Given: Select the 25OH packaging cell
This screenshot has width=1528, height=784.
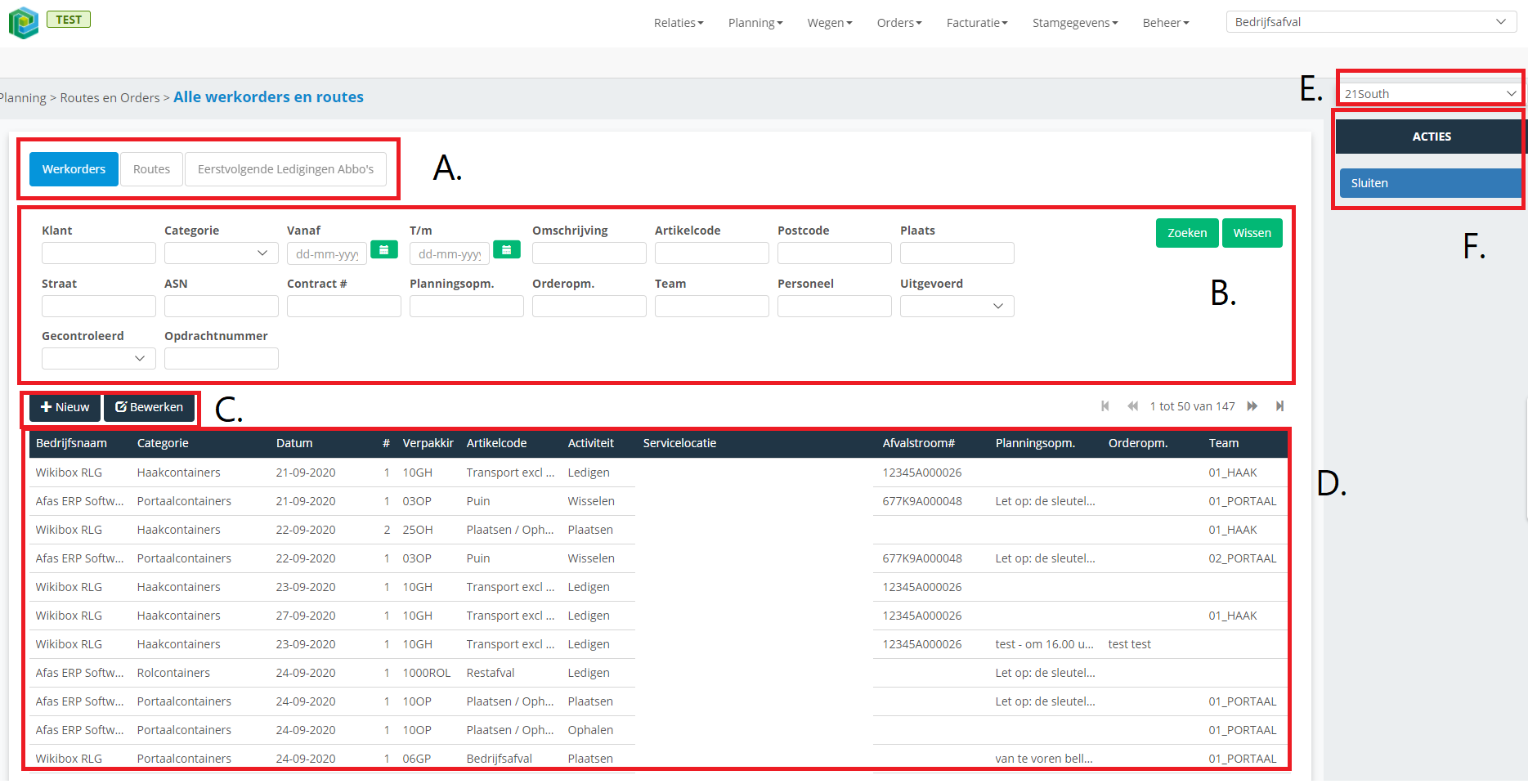Looking at the screenshot, I should click(417, 530).
